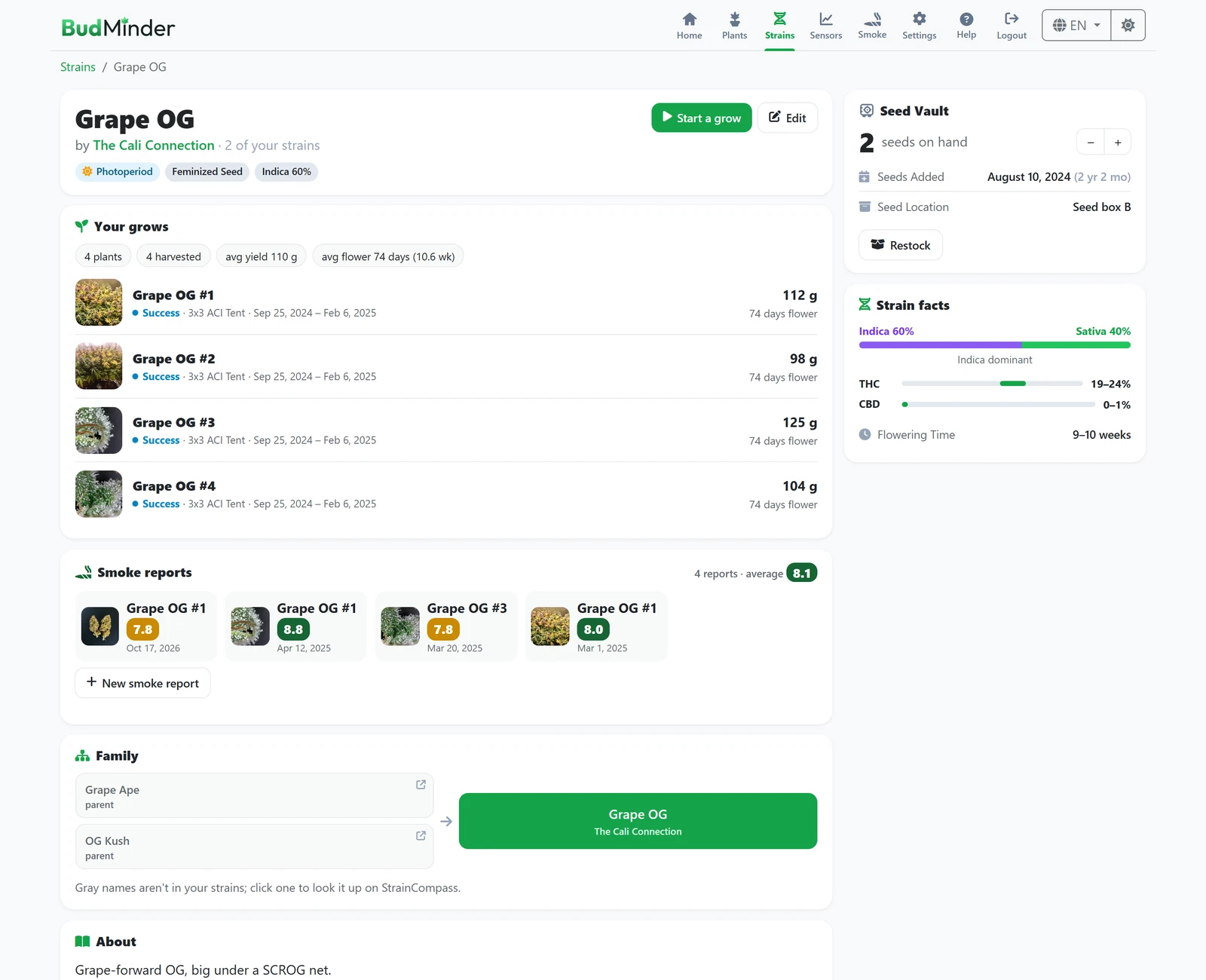Screen dimensions: 1206x980
Task: Open the EN language dropdown
Action: pos(1076,26)
